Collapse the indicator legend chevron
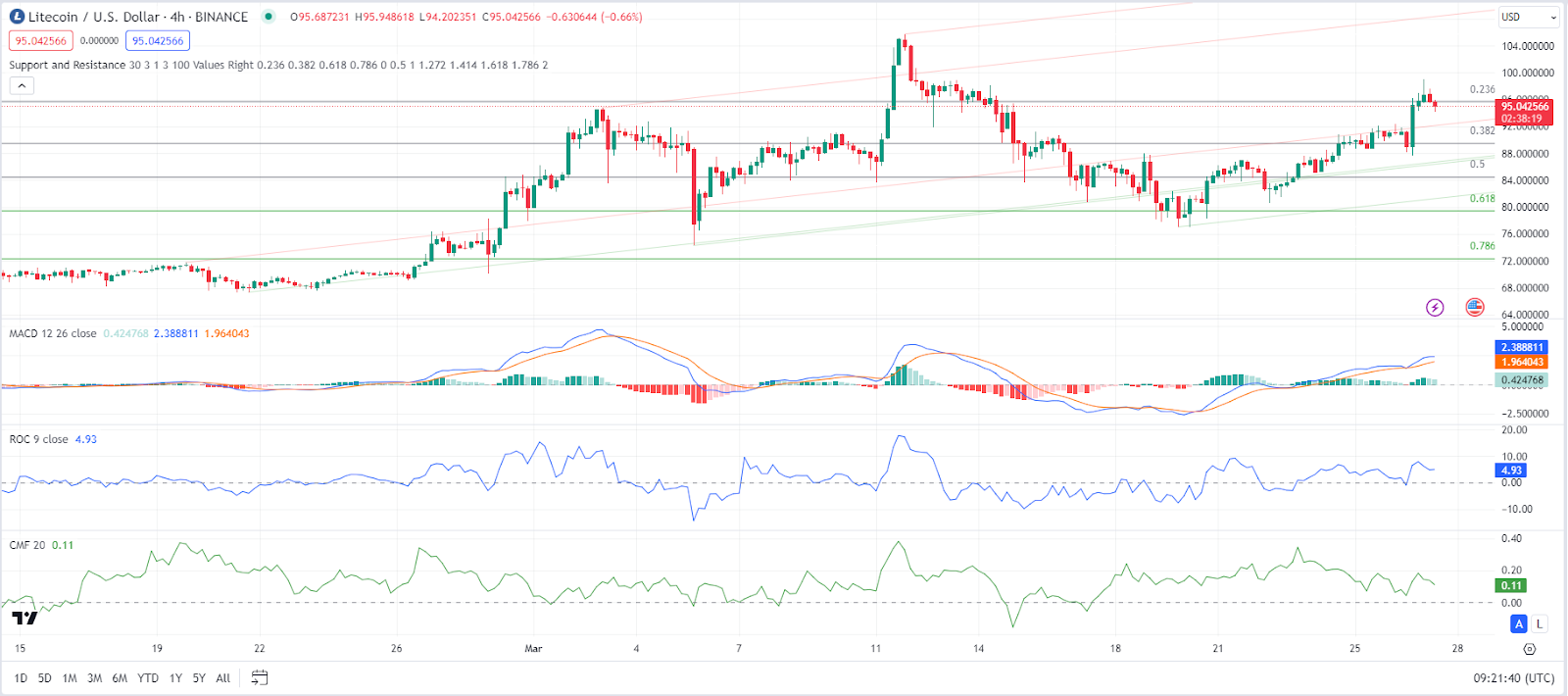The width and height of the screenshot is (1568, 696). (22, 85)
